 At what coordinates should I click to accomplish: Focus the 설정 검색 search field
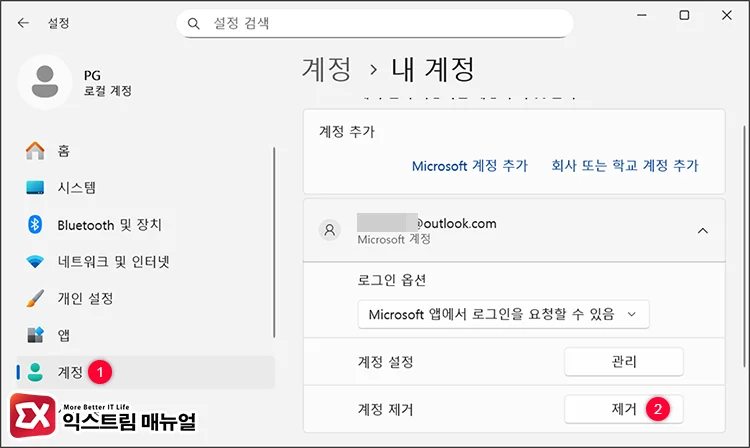tap(375, 23)
